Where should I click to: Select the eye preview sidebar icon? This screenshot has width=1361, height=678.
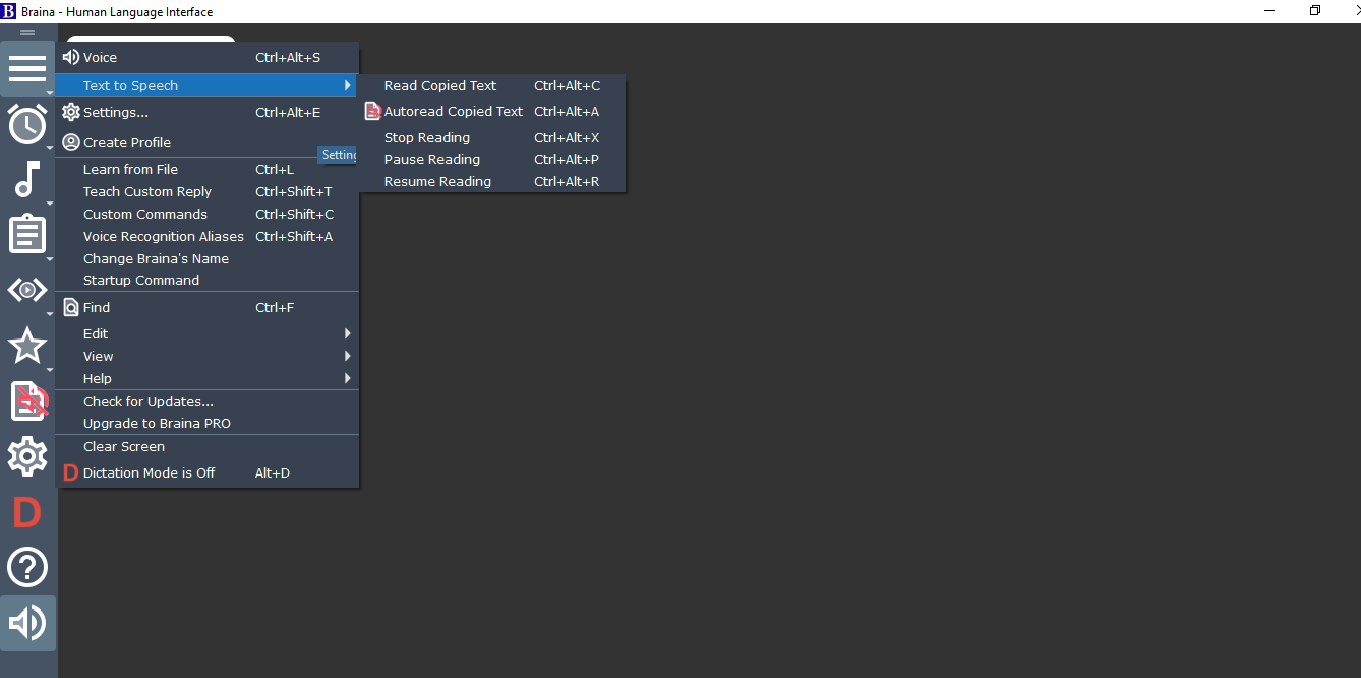click(27, 290)
